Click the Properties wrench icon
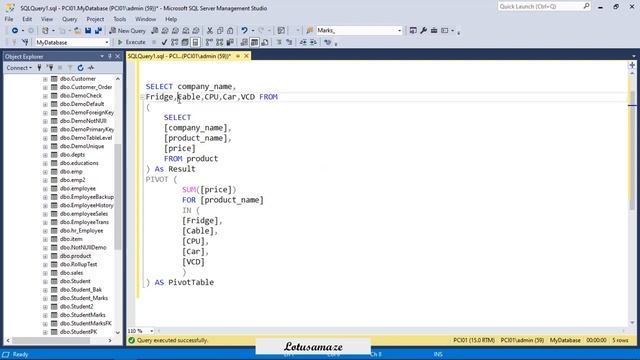This screenshot has height=360, width=640. [x=424, y=31]
